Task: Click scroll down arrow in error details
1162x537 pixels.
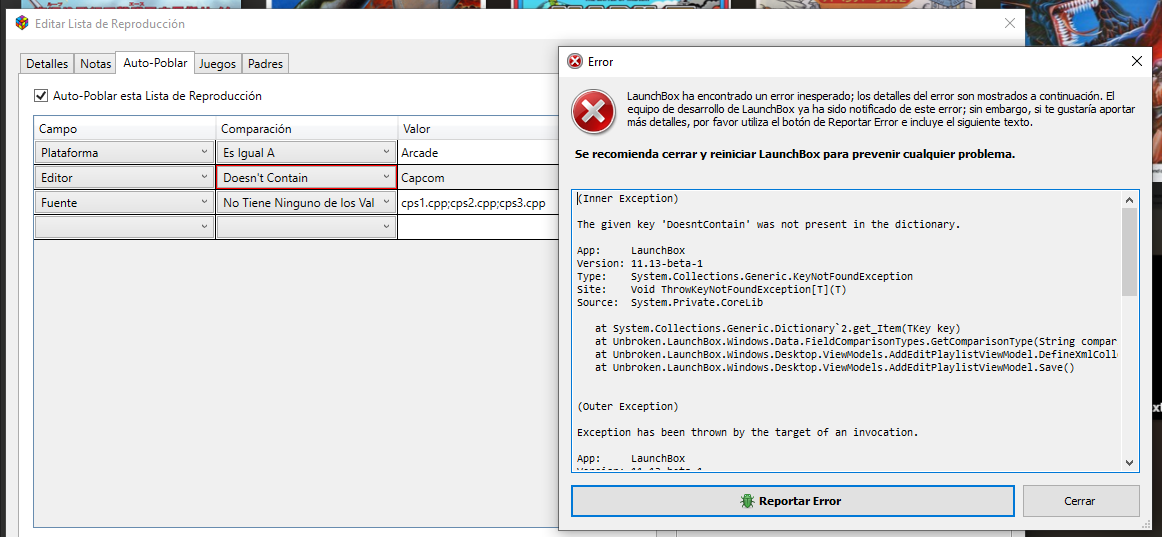Action: [x=1129, y=462]
